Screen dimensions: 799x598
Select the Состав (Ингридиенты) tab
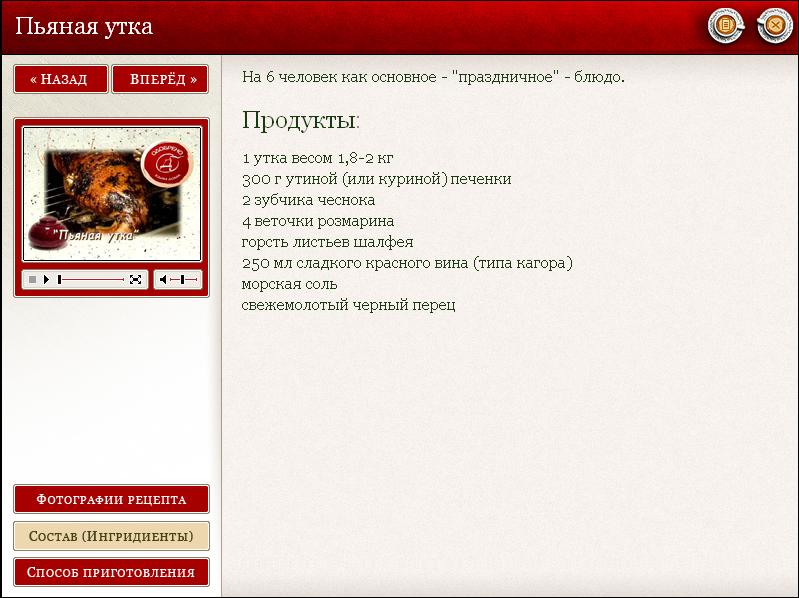[x=111, y=536]
